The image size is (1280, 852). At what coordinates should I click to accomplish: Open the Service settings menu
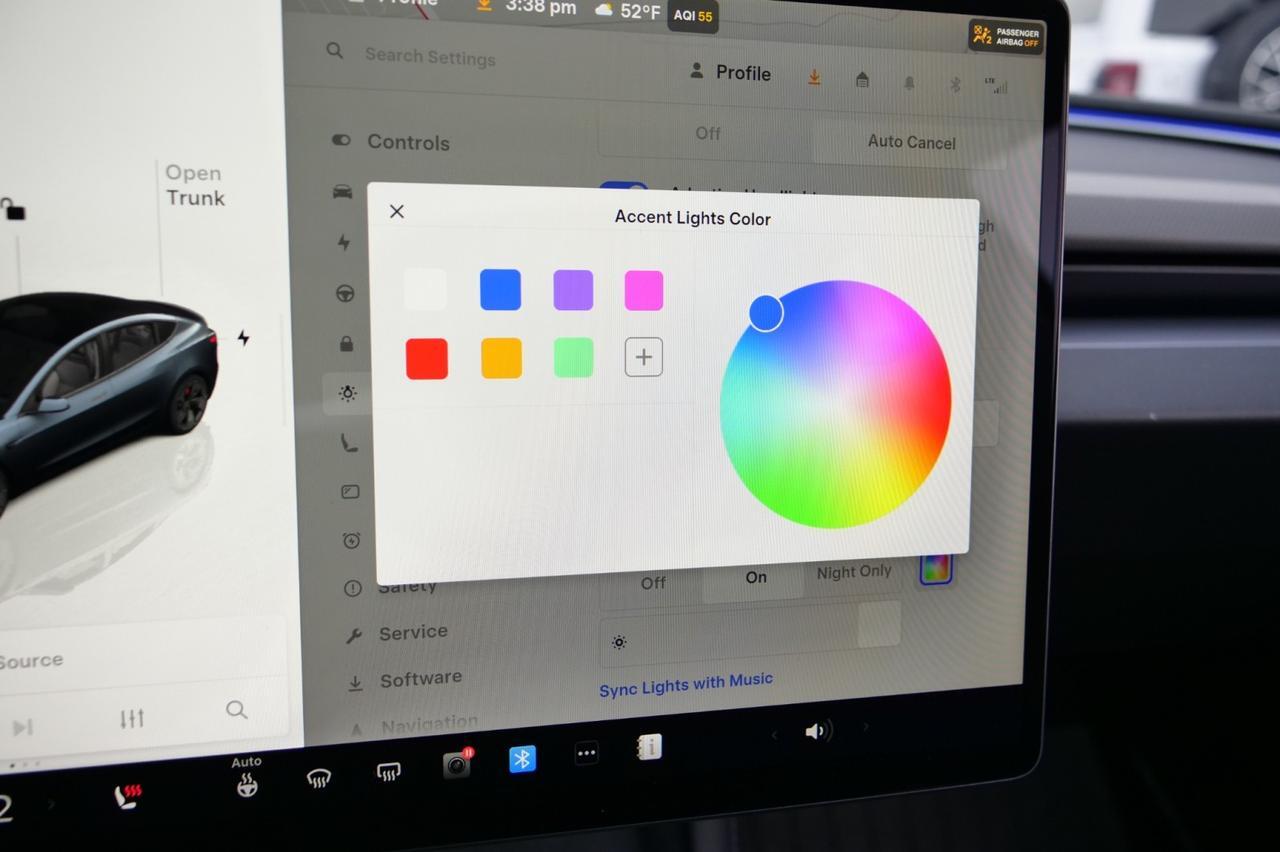(412, 633)
